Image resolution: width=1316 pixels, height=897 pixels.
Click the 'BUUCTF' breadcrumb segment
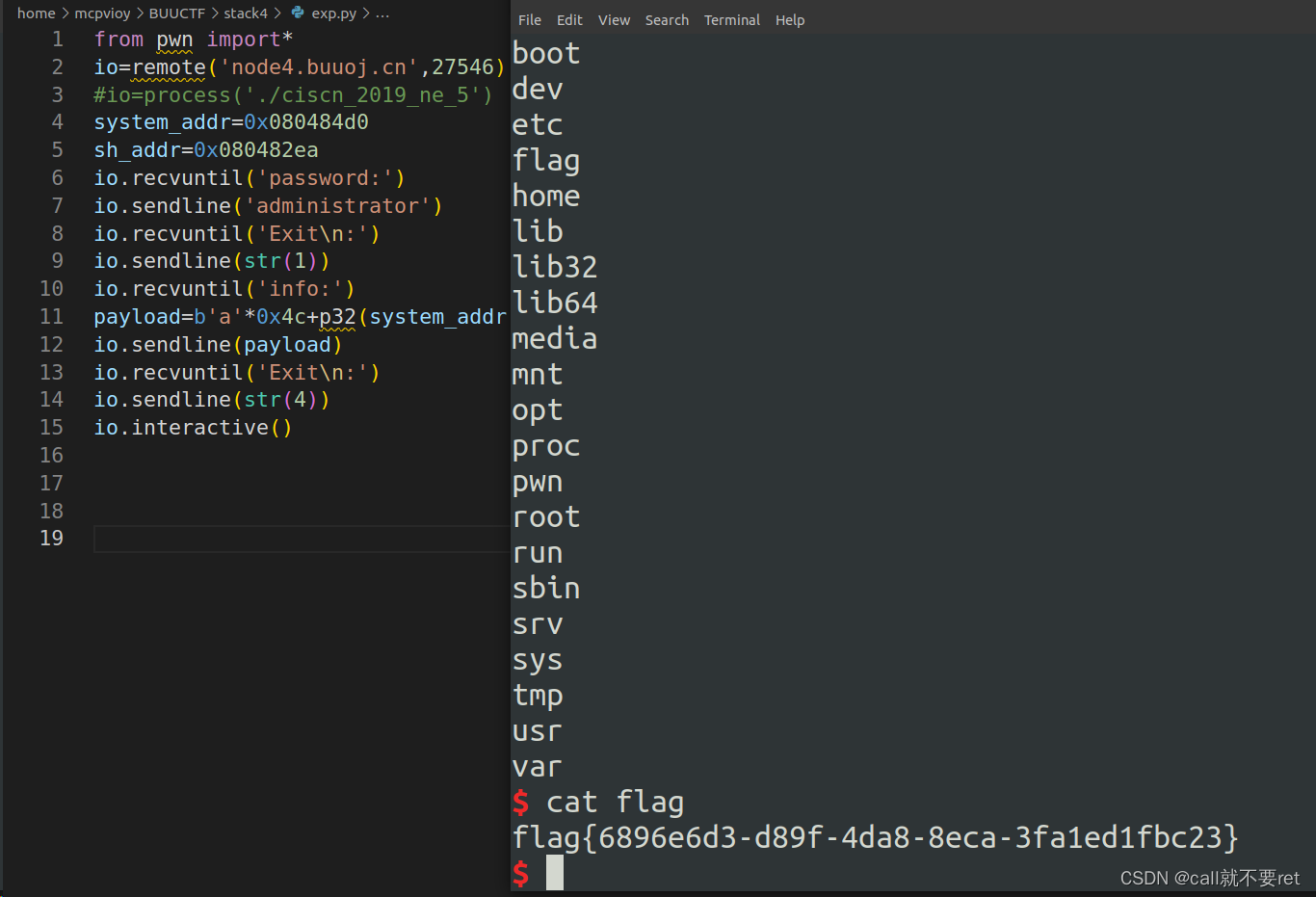(176, 13)
